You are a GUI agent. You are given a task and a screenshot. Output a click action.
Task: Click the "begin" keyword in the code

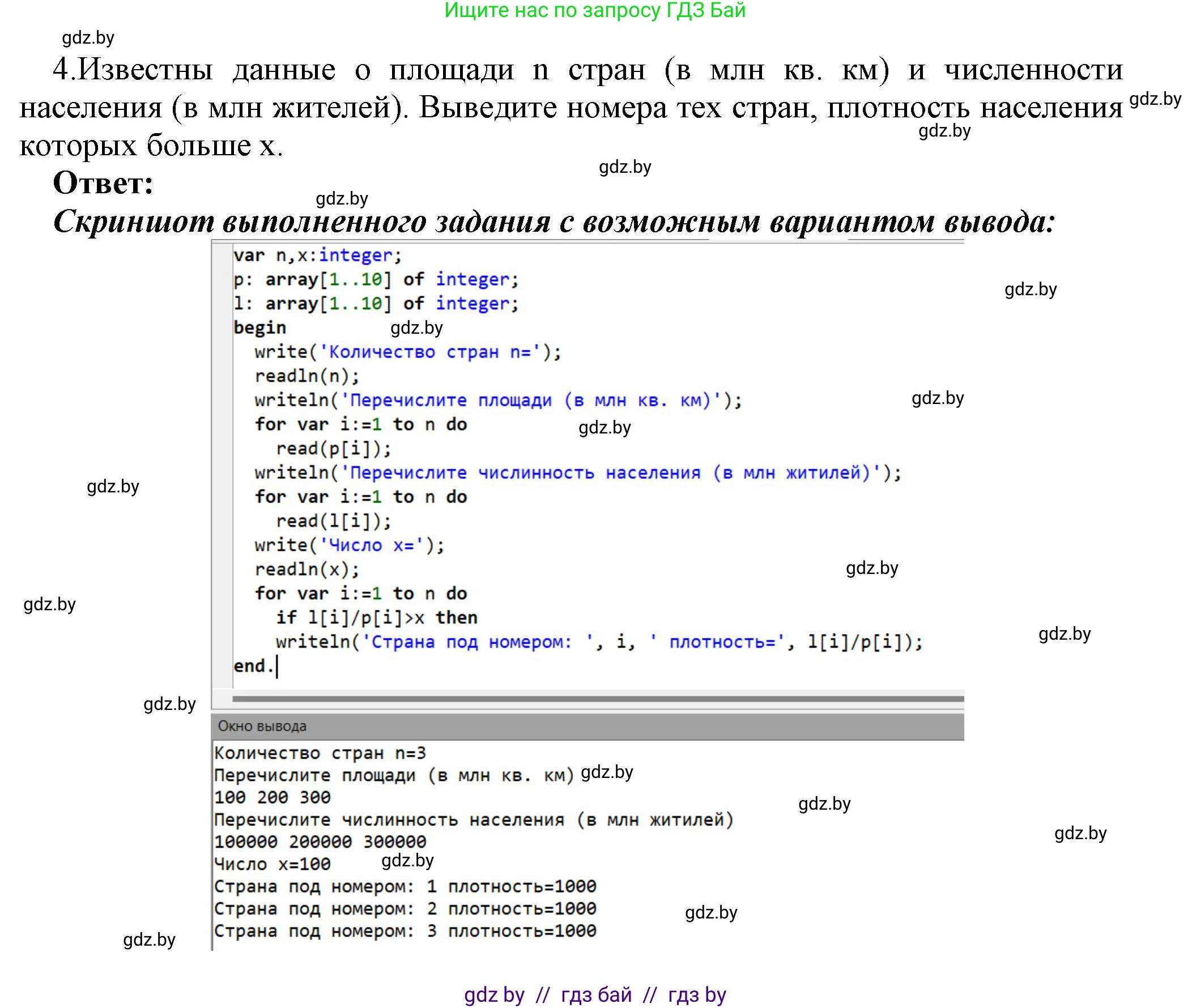(260, 327)
